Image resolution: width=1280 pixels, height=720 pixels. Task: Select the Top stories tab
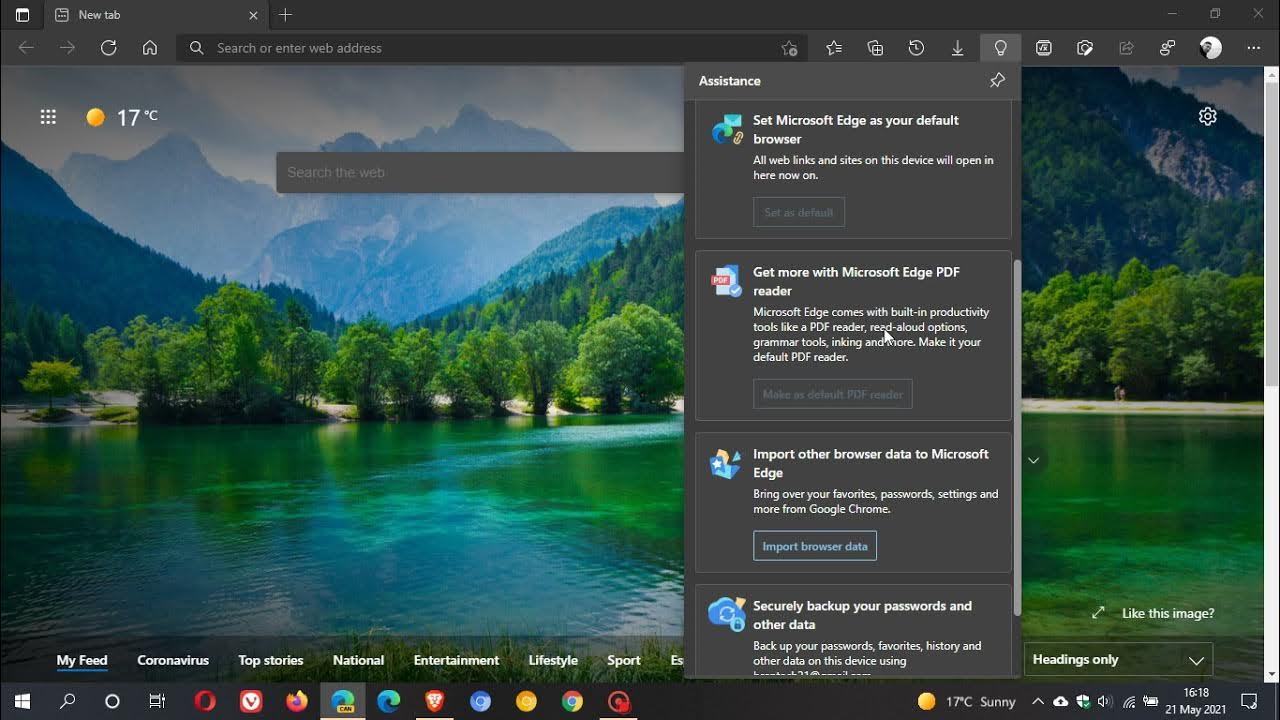[x=271, y=660]
